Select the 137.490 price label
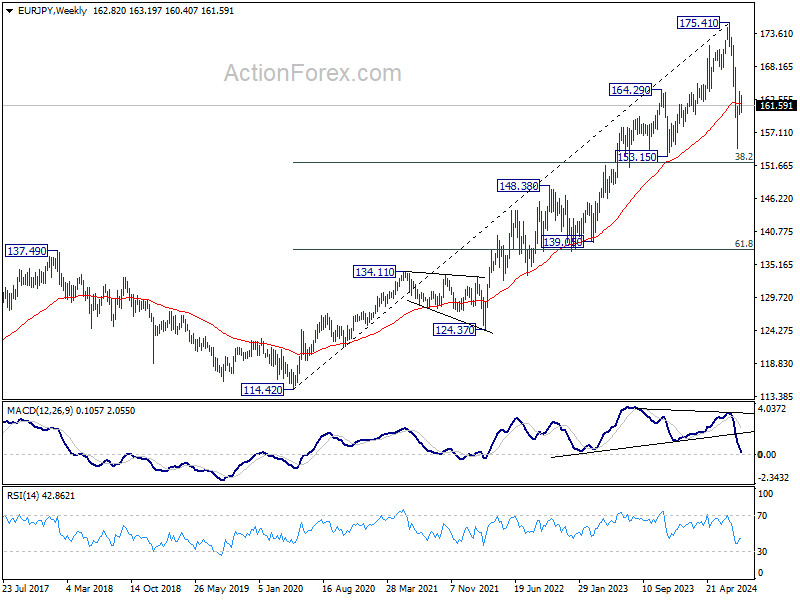Viewport: 800px width, 600px height. (27, 251)
